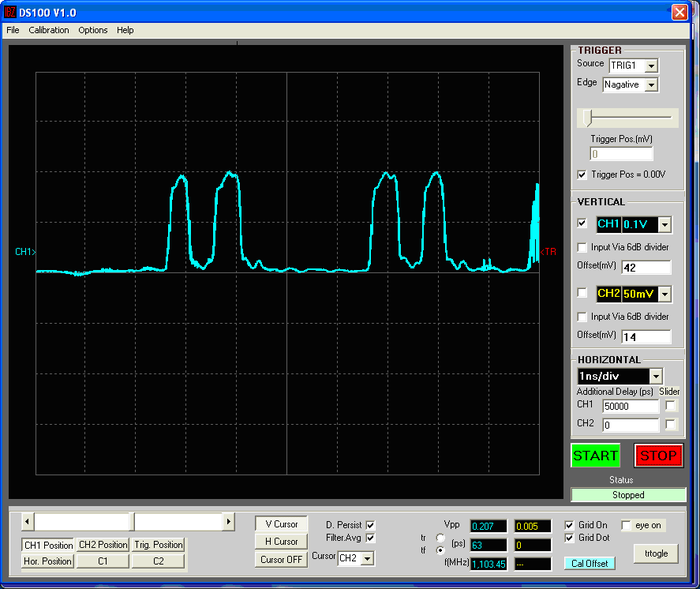This screenshot has width=700, height=589.
Task: Click the CH2 Vpp value 0.005
Action: tap(533, 526)
